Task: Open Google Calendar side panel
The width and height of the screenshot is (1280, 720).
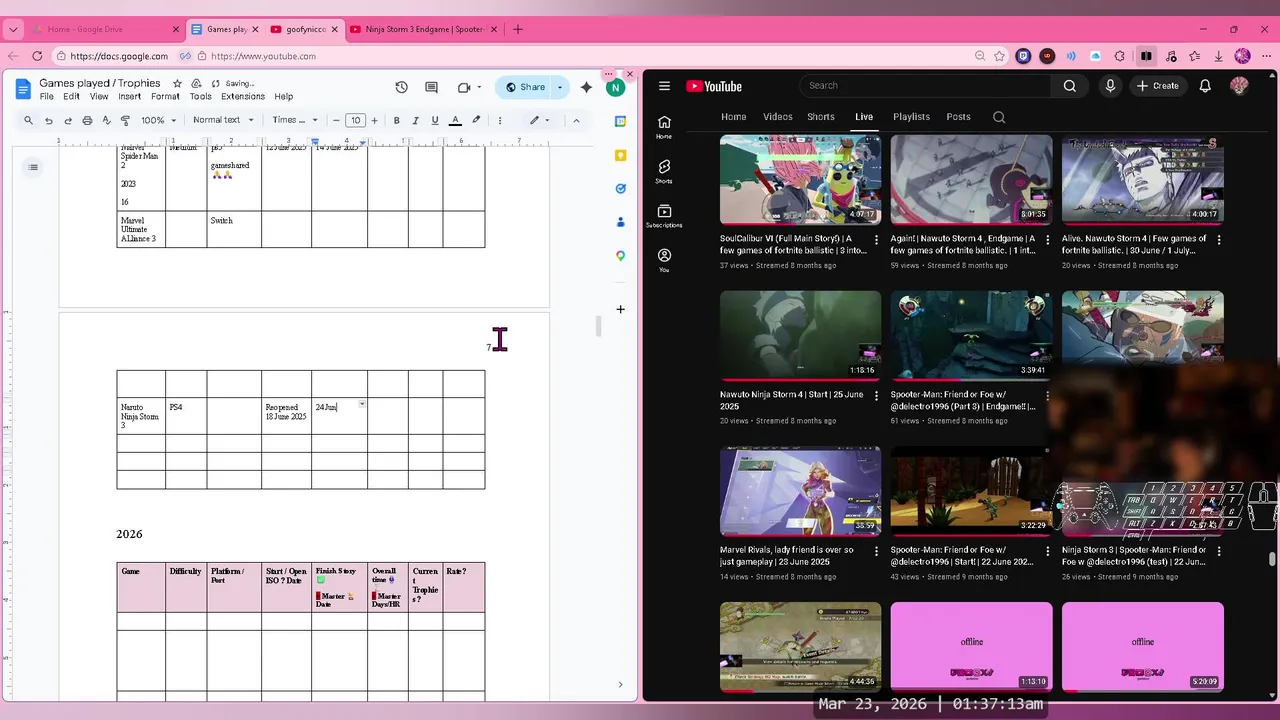Action: coord(620,121)
